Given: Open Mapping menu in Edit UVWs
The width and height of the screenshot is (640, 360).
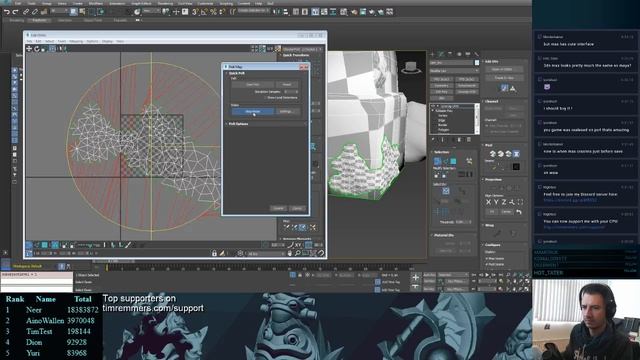Looking at the screenshot, I should tap(76, 41).
